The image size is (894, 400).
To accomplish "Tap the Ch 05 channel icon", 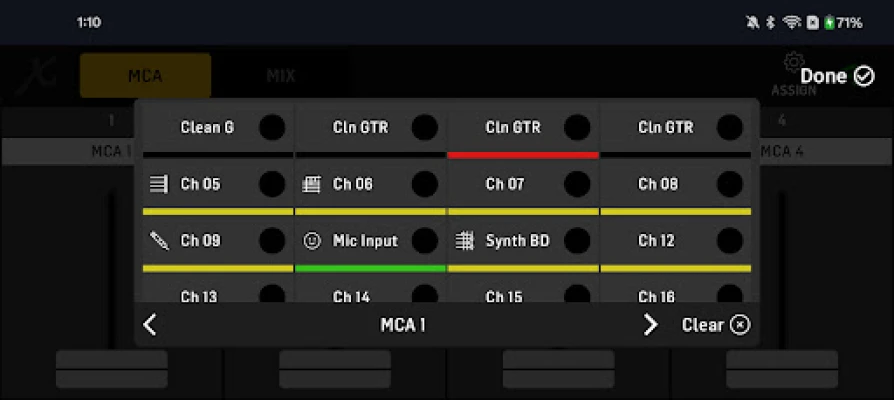I will [159, 184].
